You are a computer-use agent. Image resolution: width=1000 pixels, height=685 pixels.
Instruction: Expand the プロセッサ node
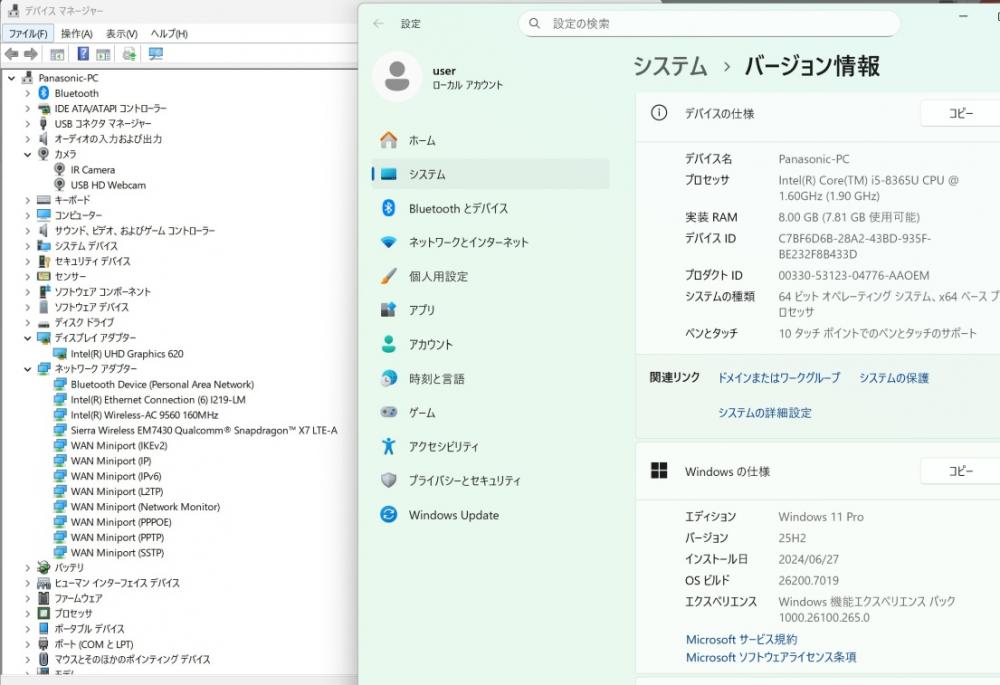pyautogui.click(x=27, y=614)
